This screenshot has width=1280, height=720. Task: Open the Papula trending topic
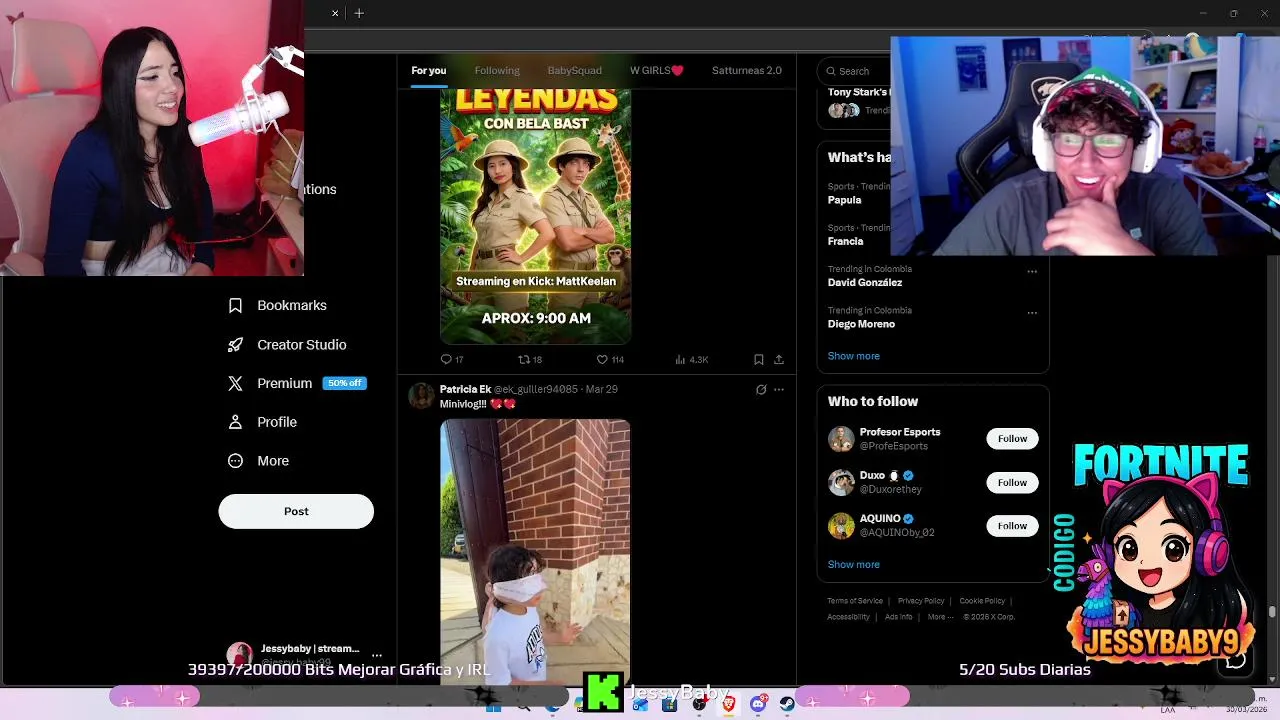pos(844,200)
